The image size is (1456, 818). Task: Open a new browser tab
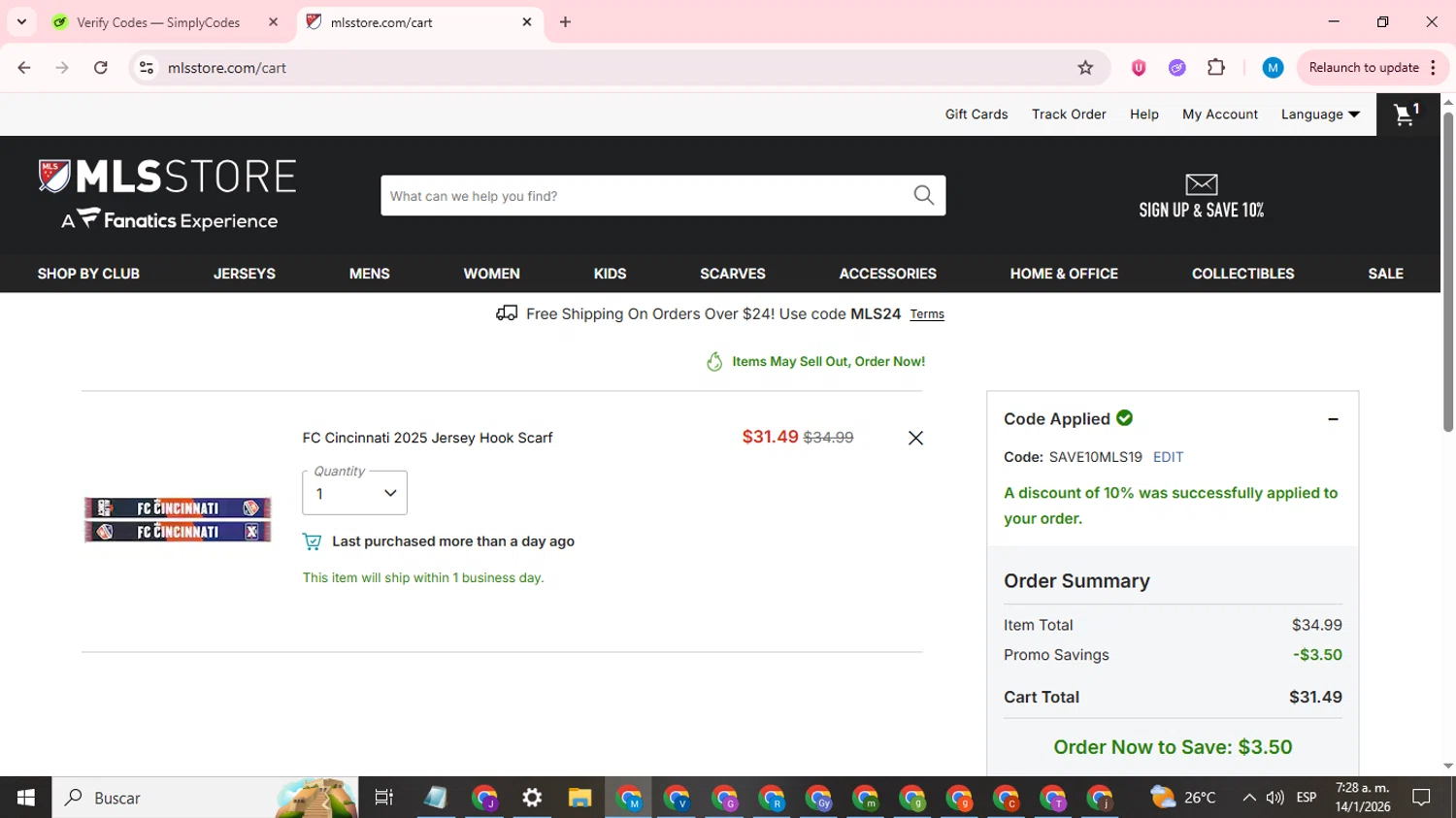tap(565, 22)
